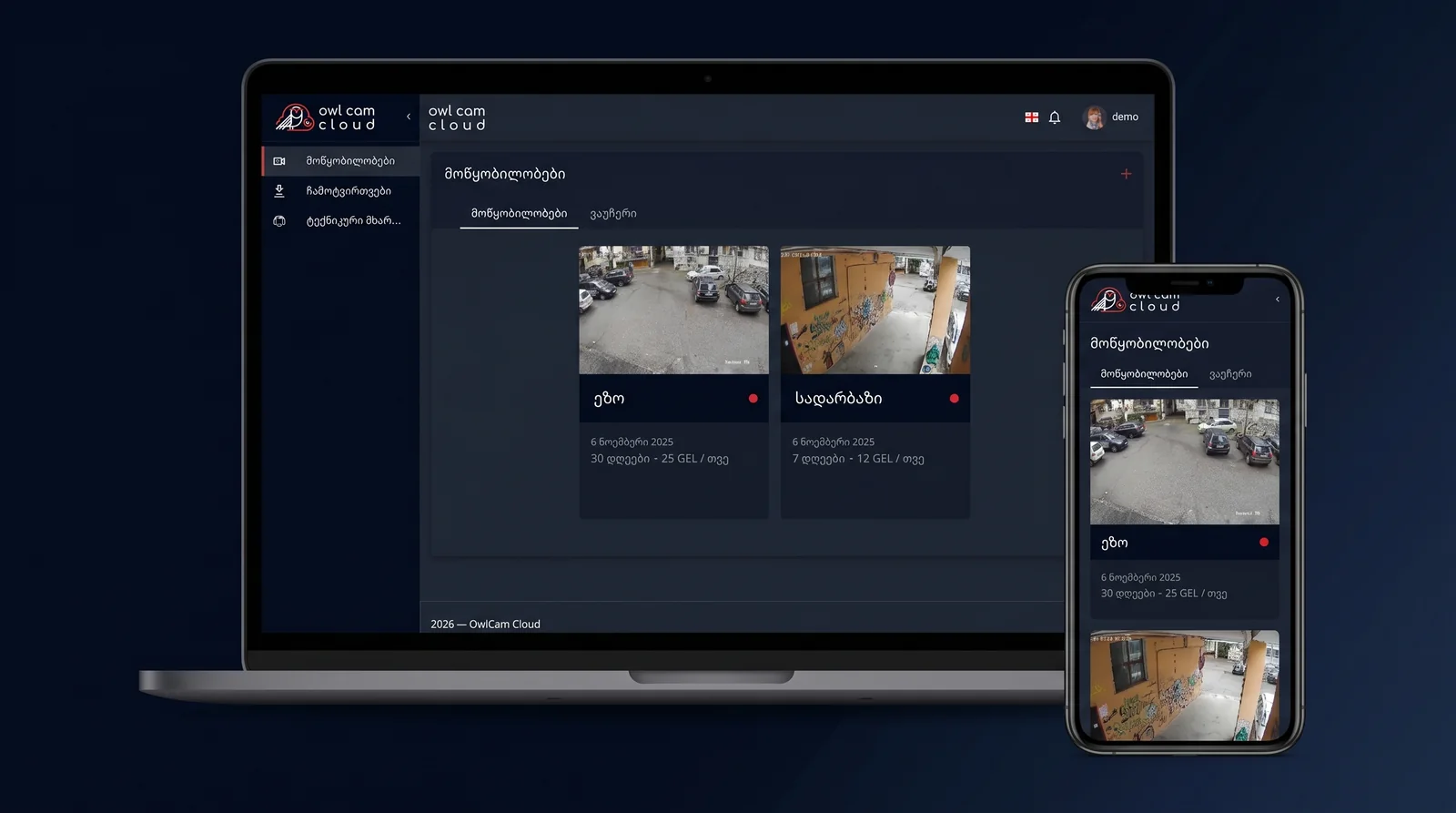The width and height of the screenshot is (1456, 813).
Task: Click the owl logo on the phone screen
Action: click(x=1108, y=300)
